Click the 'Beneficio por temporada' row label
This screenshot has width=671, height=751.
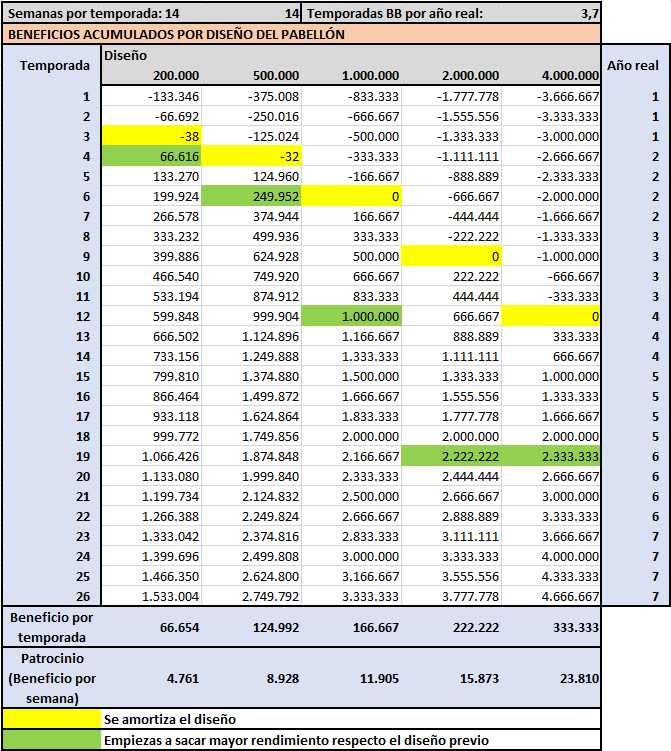point(52,627)
